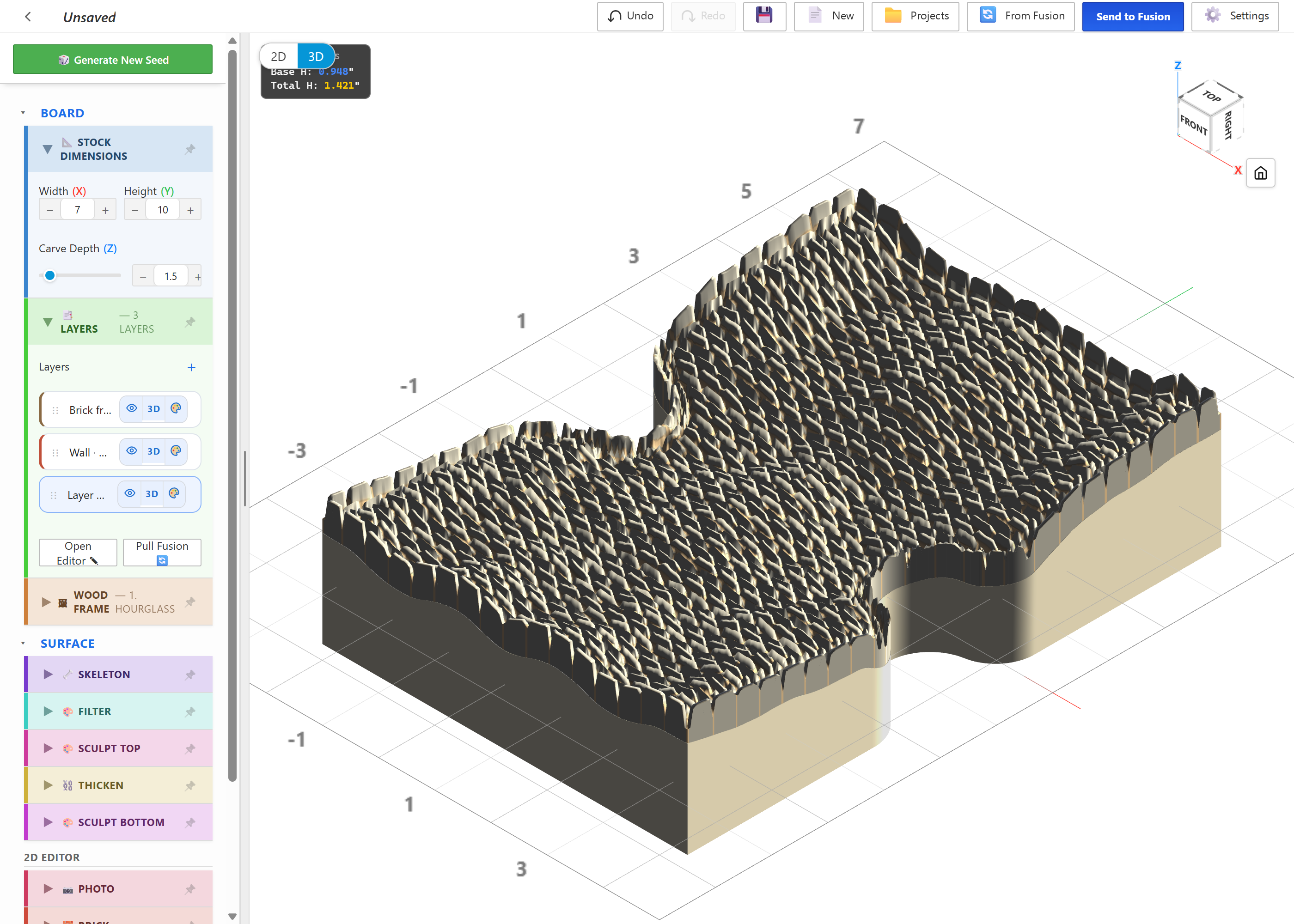Screen dimensions: 1294x924
Task: Click Send to Fusion button
Action: pyautogui.click(x=1132, y=17)
